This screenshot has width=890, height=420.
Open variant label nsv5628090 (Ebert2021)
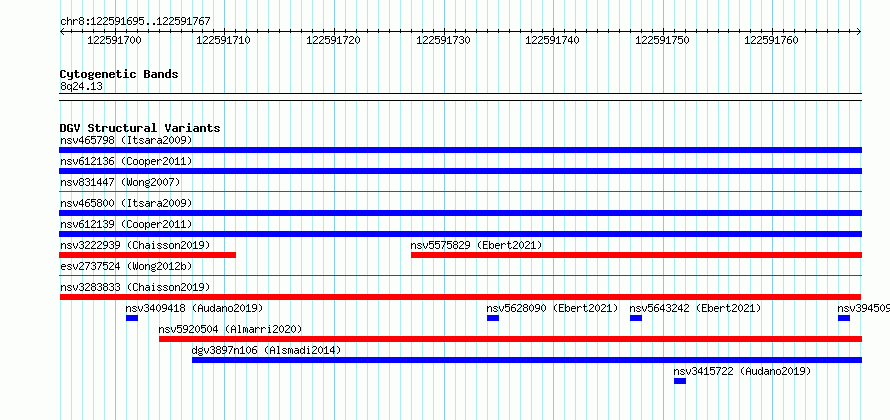click(x=552, y=308)
